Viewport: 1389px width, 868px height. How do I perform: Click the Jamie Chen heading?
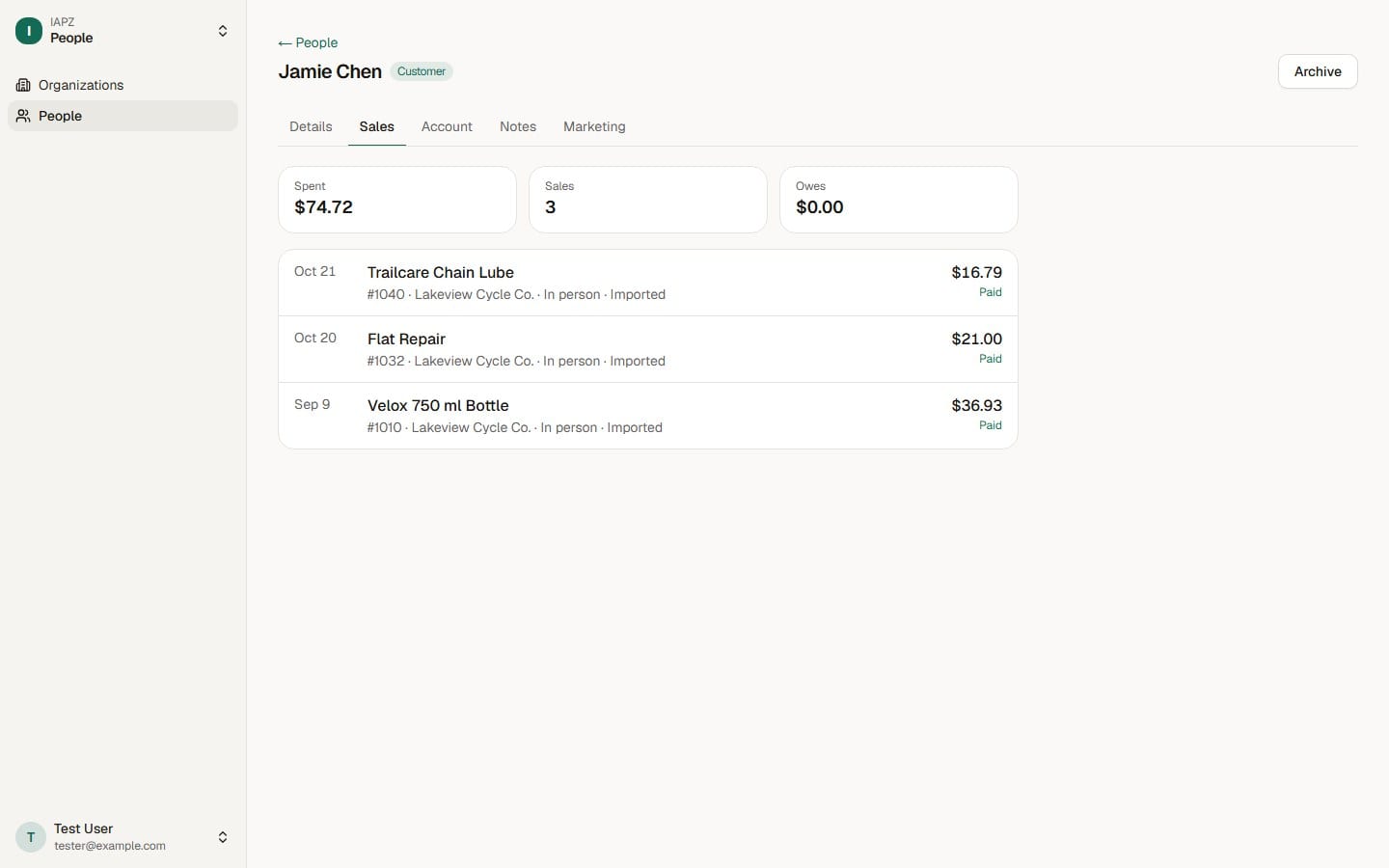[x=330, y=71]
